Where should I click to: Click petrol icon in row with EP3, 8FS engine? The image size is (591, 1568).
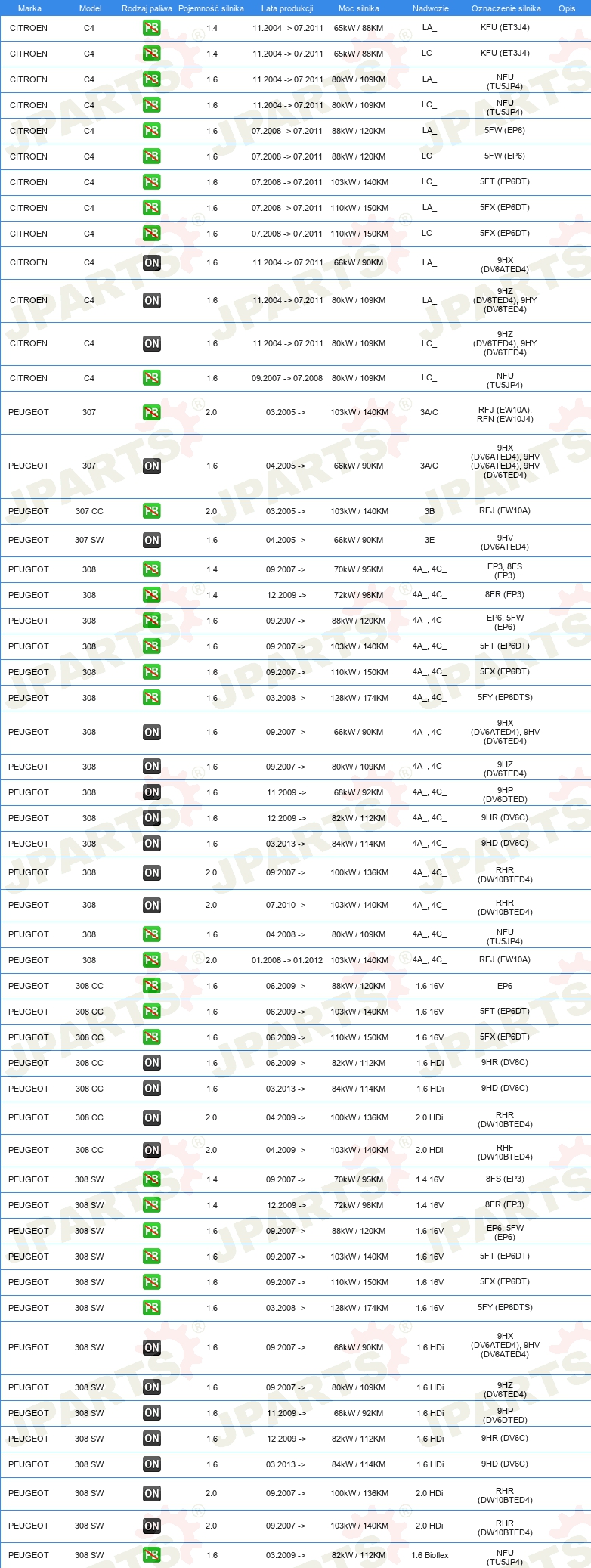click(152, 570)
